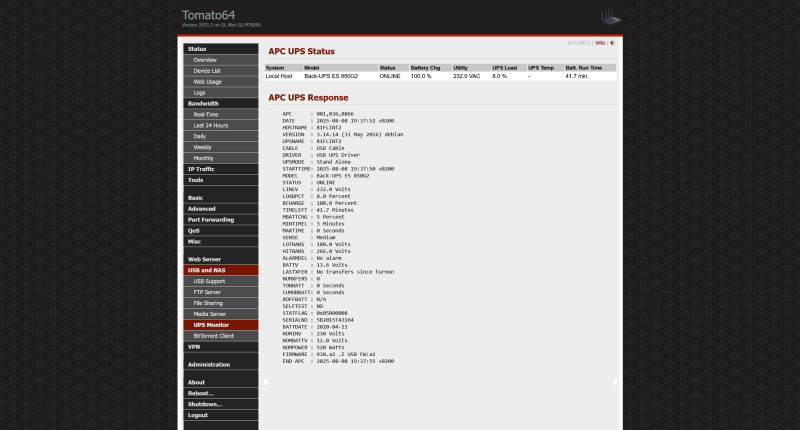Expand the VPN section
This screenshot has height=430, width=800.
click(220, 347)
